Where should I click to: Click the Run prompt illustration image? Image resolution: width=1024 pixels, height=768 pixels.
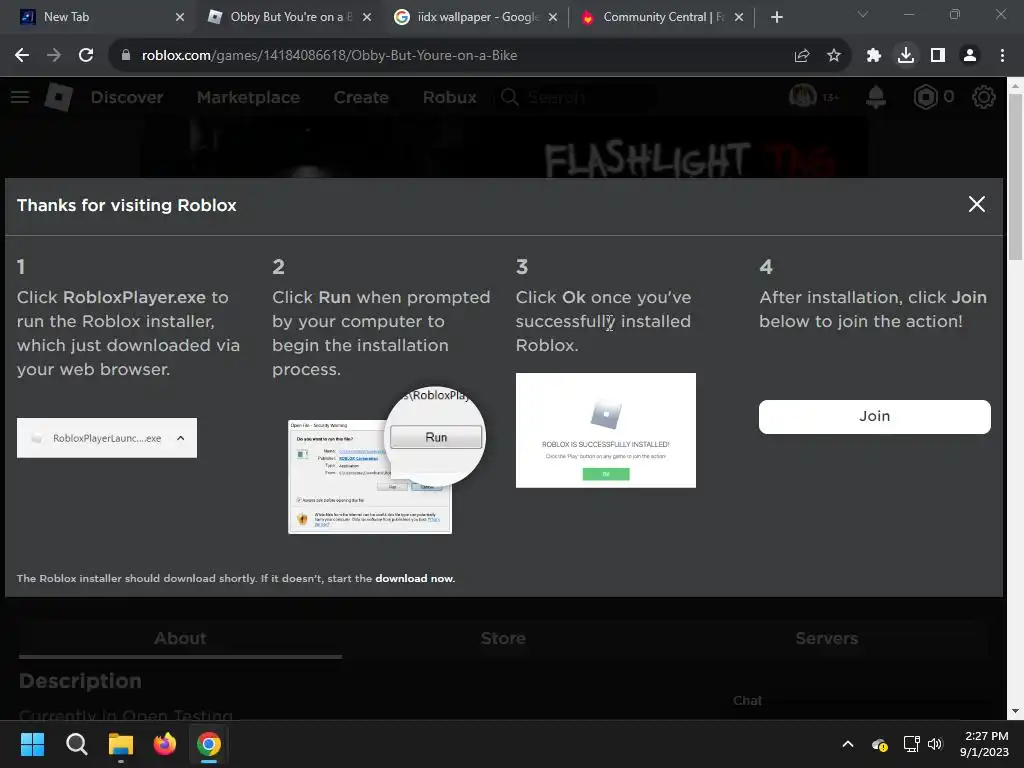click(x=386, y=460)
